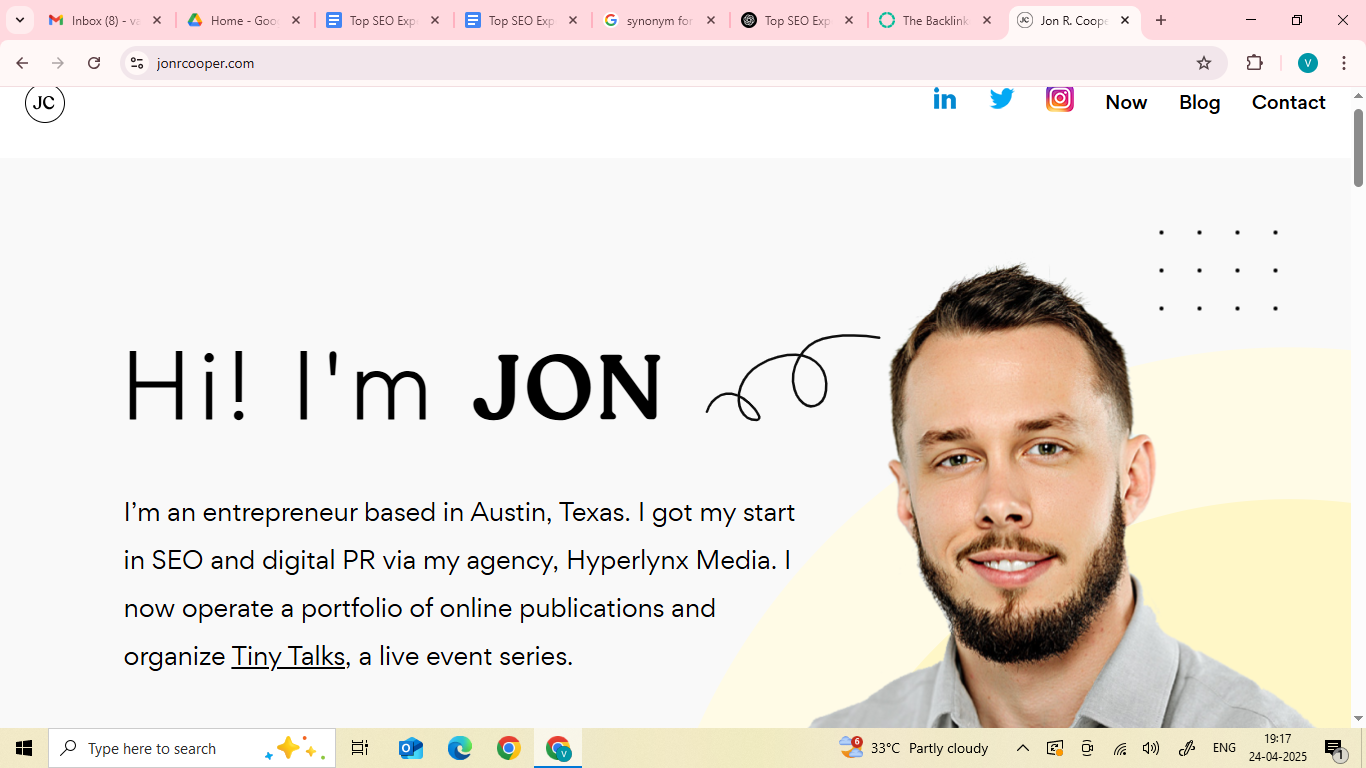
Task: Open the Instagram icon in header
Action: (1060, 98)
